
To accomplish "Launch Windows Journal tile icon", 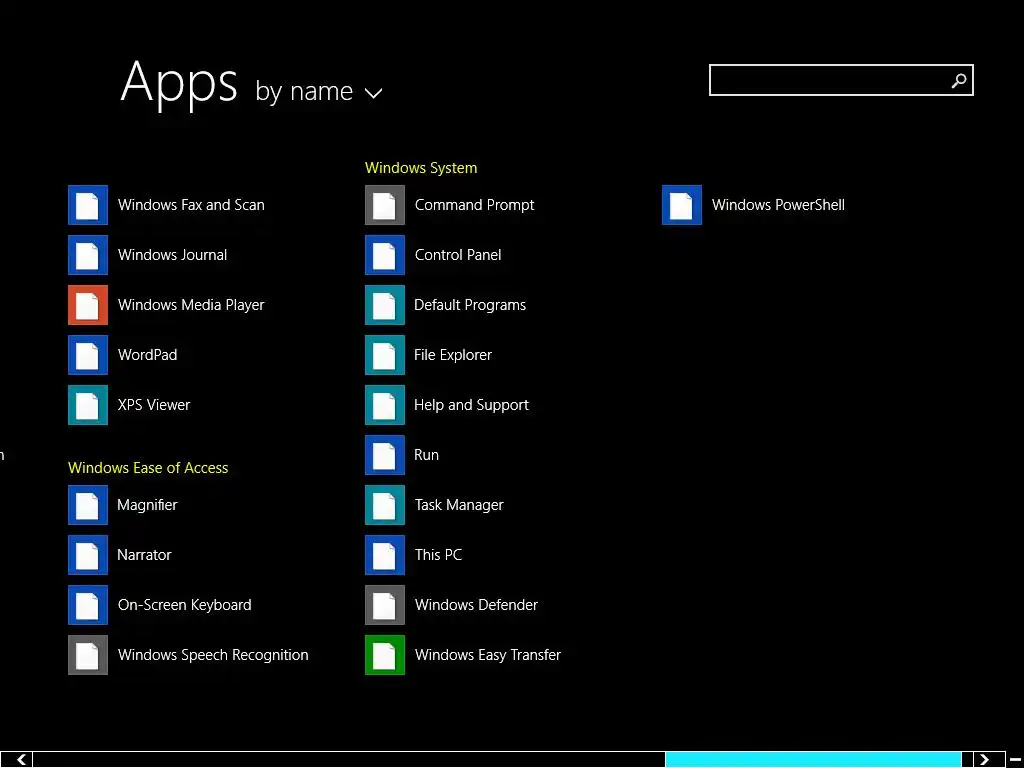I will pos(88,255).
